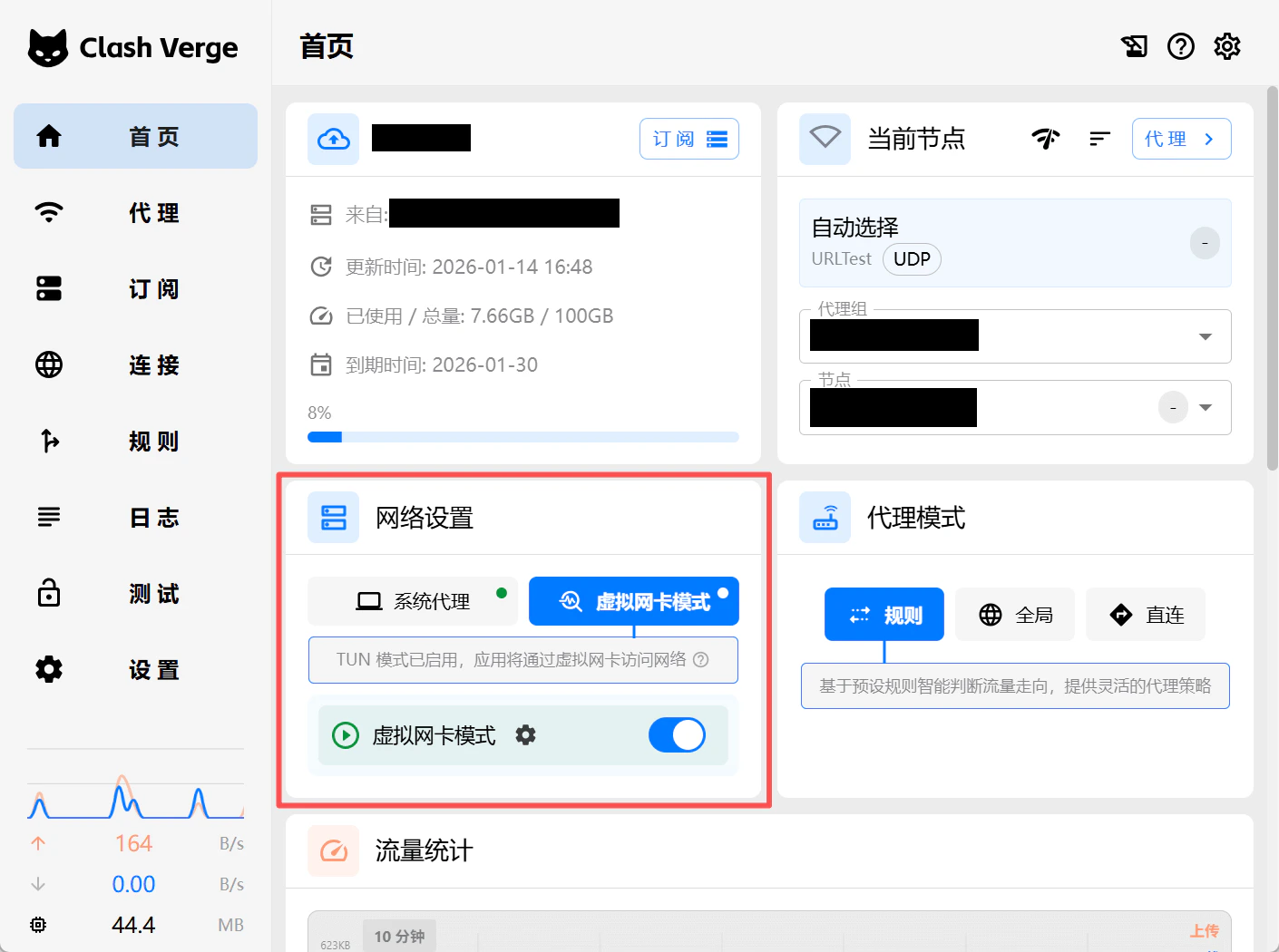Open node sorting options via sort icon
The image size is (1279, 952).
[1099, 138]
